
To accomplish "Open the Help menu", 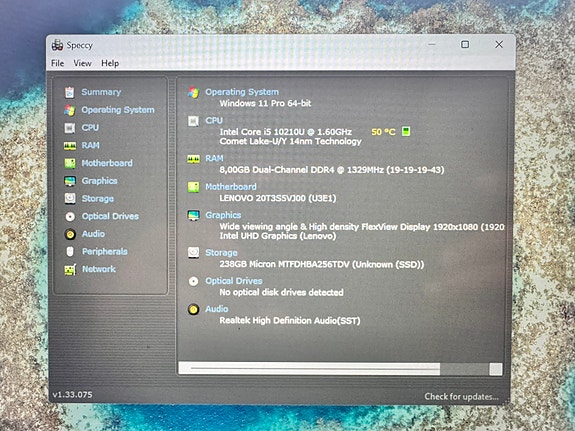I will pyautogui.click(x=110, y=63).
